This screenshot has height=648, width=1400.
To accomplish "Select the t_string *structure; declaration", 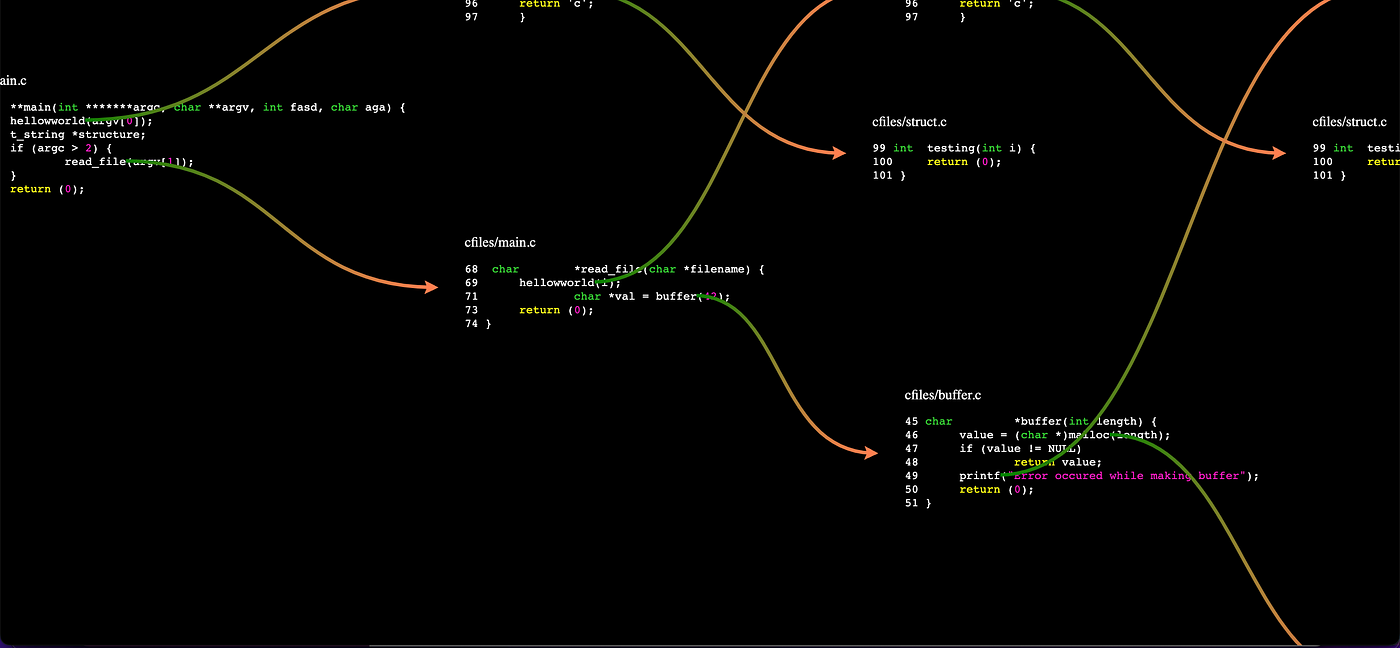I will pyautogui.click(x=78, y=135).
